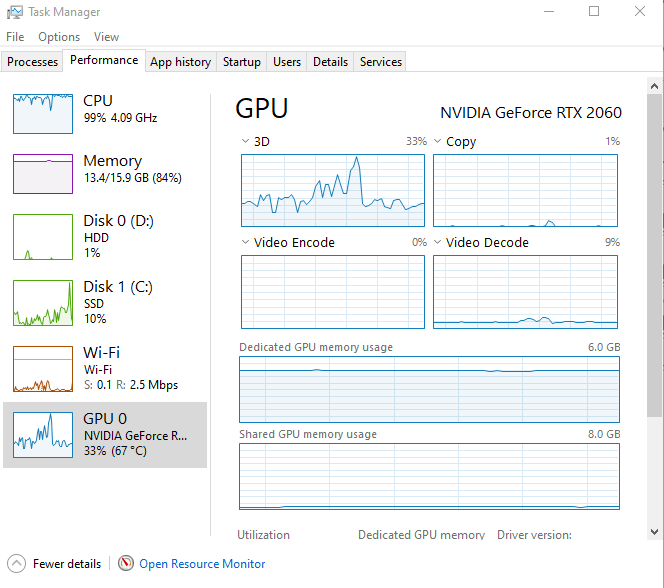The height and width of the screenshot is (588, 664).
Task: Click the "6.0 GB" dedicated memory label
Action: pos(604,347)
